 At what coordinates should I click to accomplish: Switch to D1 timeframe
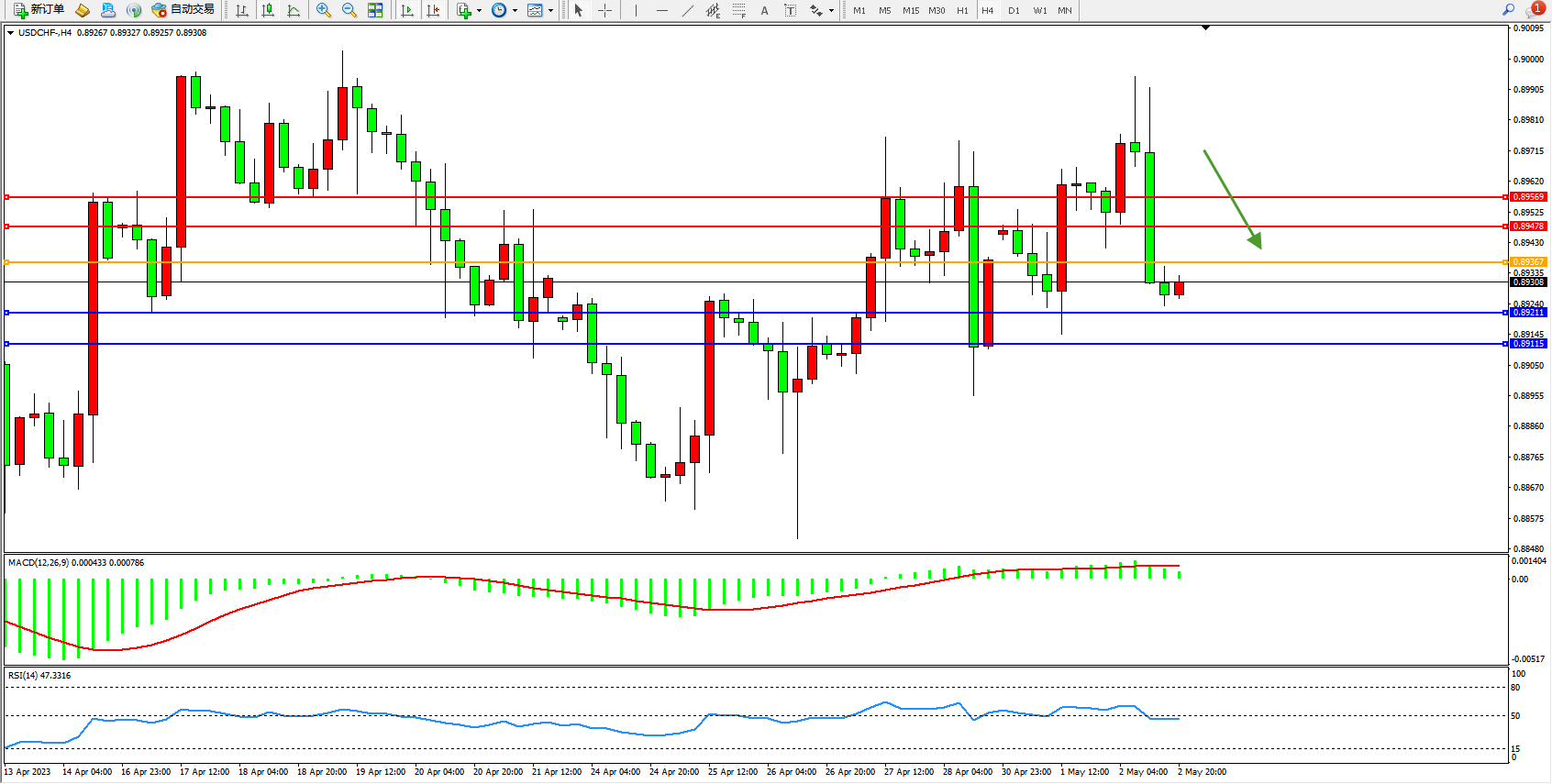pos(1014,10)
